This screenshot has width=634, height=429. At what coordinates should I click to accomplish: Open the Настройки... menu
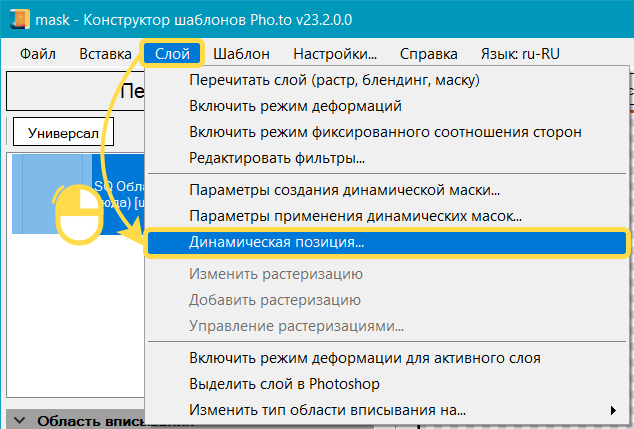click(335, 54)
